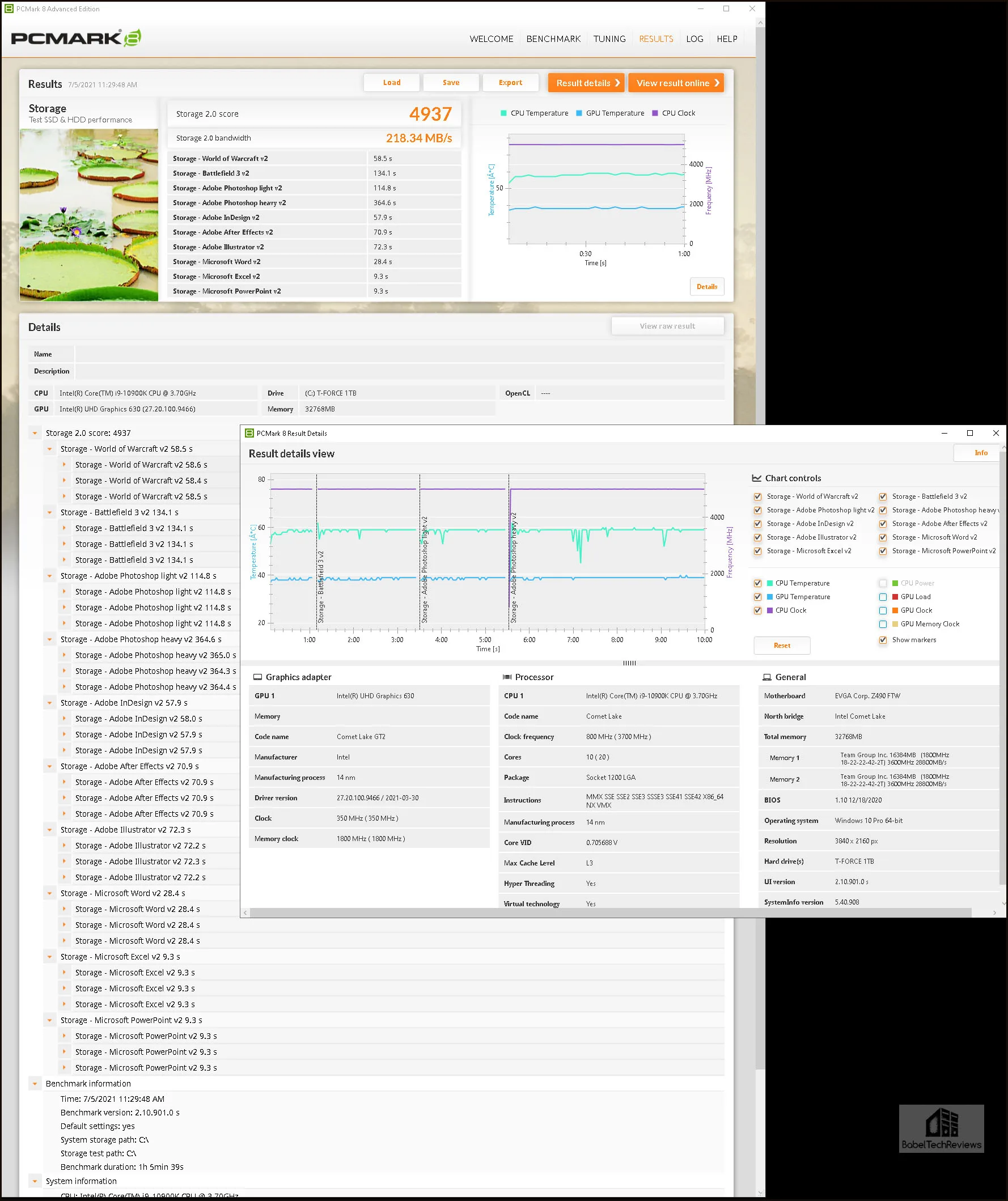The width and height of the screenshot is (1008, 1201).
Task: Collapse the Storage 2.0 score: 4937 tree node
Action: pyautogui.click(x=35, y=433)
